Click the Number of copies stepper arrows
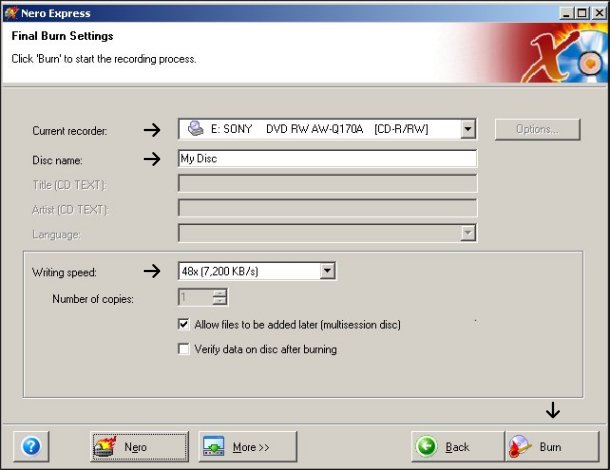This screenshot has width=610, height=470. coord(219,297)
